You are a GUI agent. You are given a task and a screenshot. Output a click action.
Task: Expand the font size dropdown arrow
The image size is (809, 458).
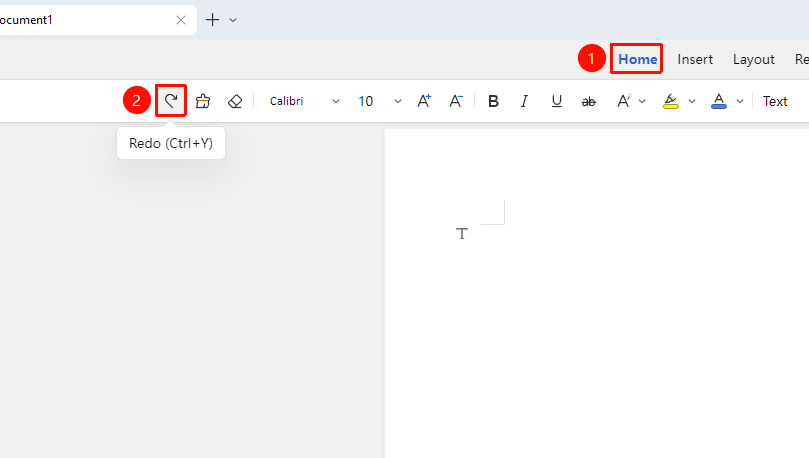(x=398, y=102)
